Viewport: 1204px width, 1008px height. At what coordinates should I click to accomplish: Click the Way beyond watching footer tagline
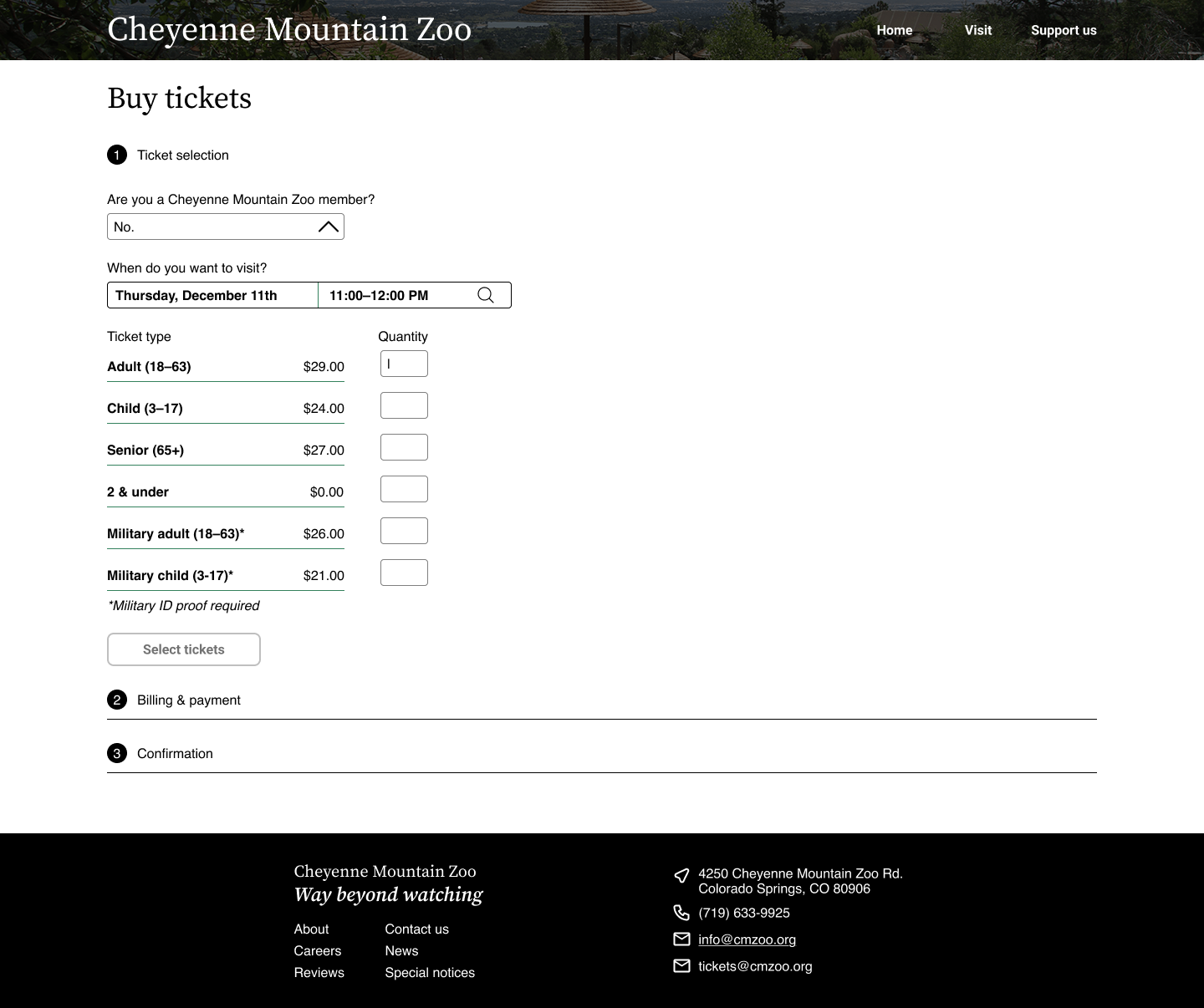[388, 894]
